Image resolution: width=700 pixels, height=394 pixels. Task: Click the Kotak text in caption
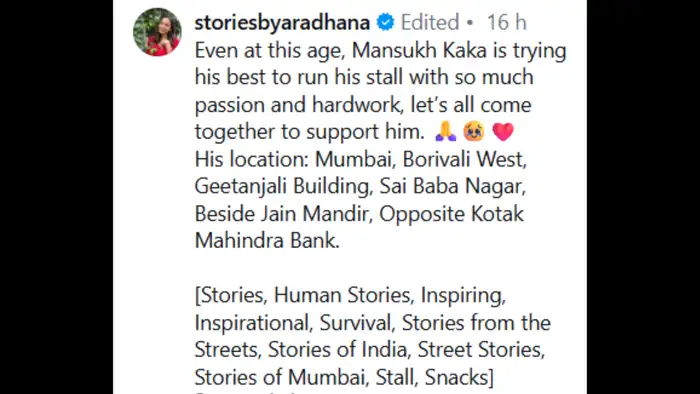pyautogui.click(x=497, y=213)
